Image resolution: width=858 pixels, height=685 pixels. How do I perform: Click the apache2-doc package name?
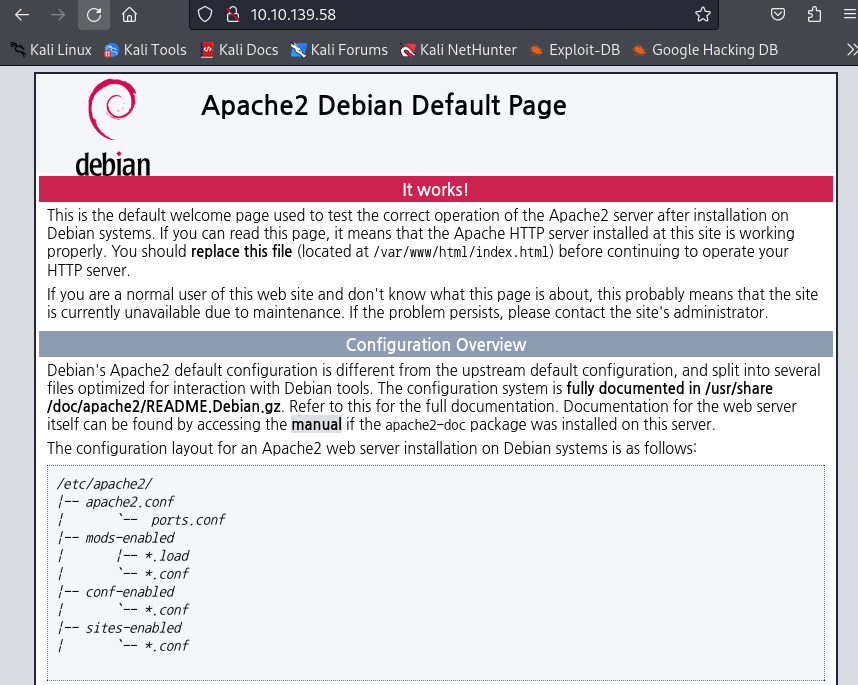pyautogui.click(x=426, y=425)
